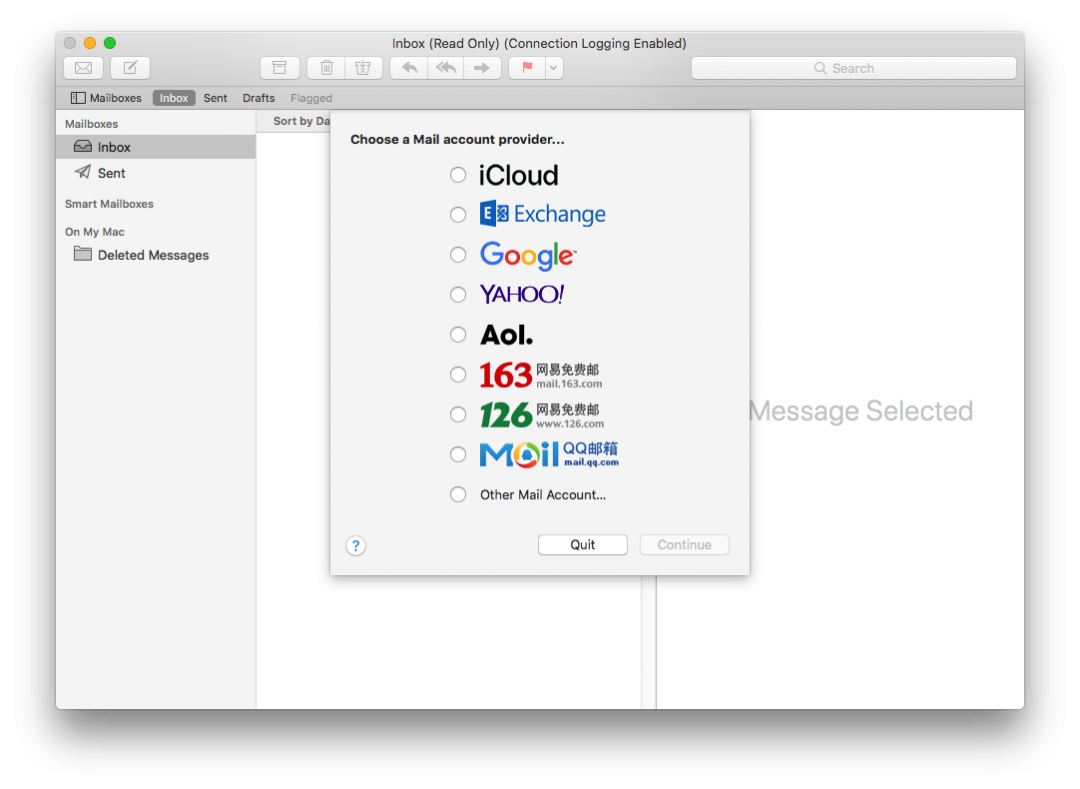Click the Yahoo logo
The width and height of the screenshot is (1080, 789).
click(x=522, y=295)
